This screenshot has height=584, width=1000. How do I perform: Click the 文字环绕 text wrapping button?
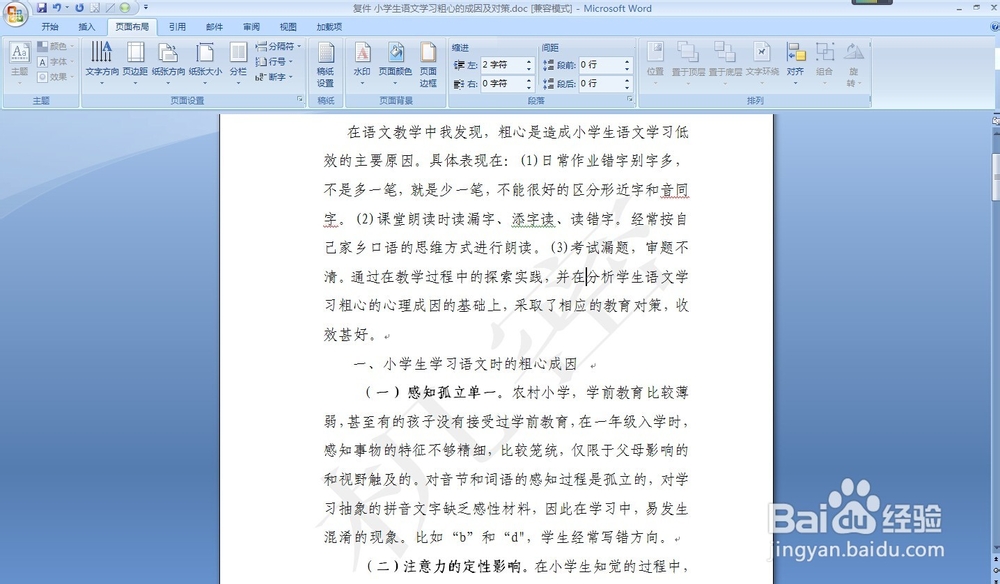coord(762,62)
